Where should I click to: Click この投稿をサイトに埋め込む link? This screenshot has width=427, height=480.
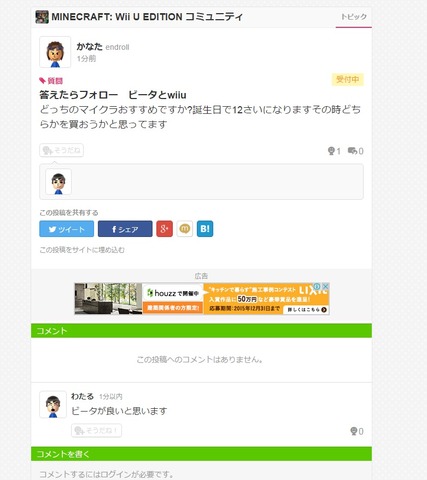(82, 250)
